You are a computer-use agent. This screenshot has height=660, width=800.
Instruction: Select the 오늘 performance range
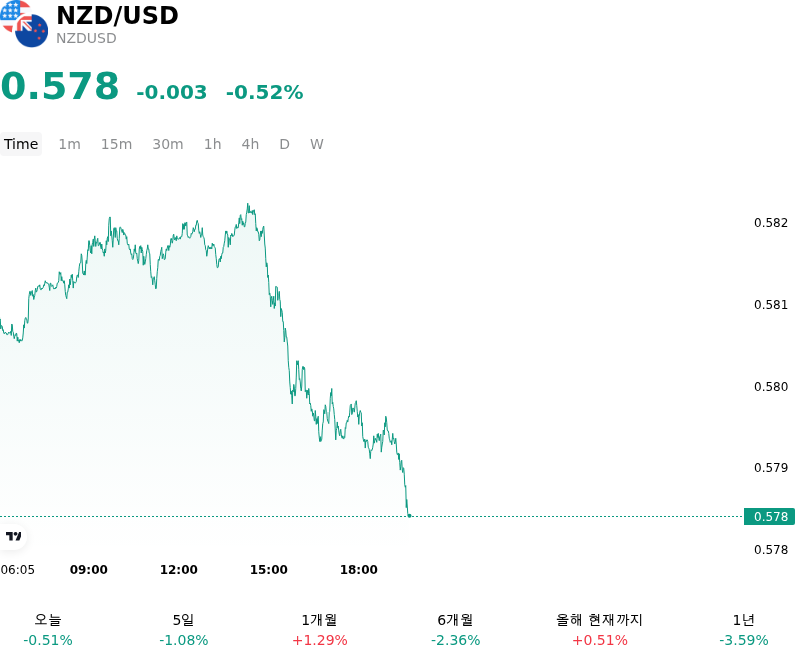pos(48,630)
